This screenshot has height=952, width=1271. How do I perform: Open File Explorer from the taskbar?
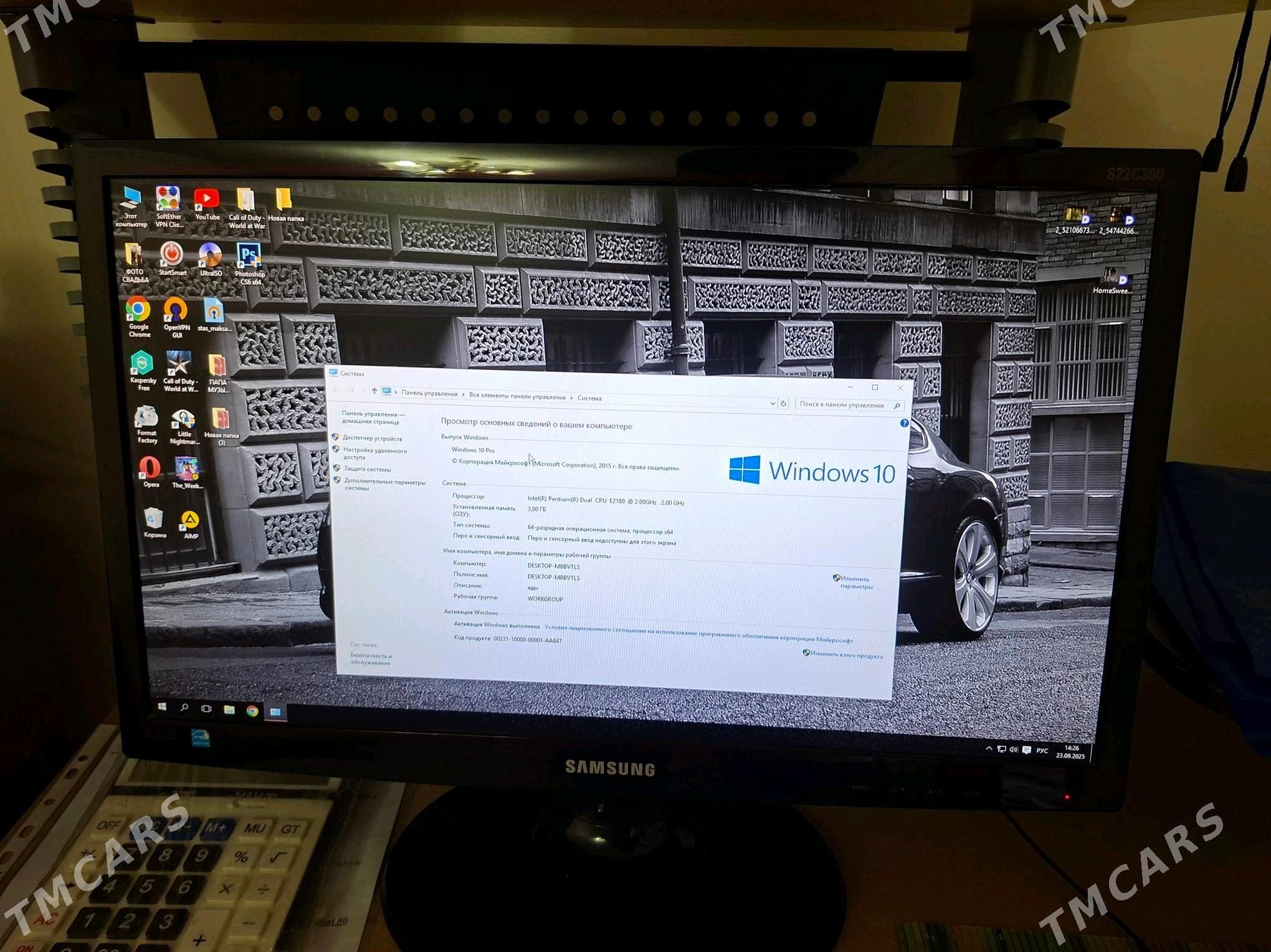pos(229,710)
